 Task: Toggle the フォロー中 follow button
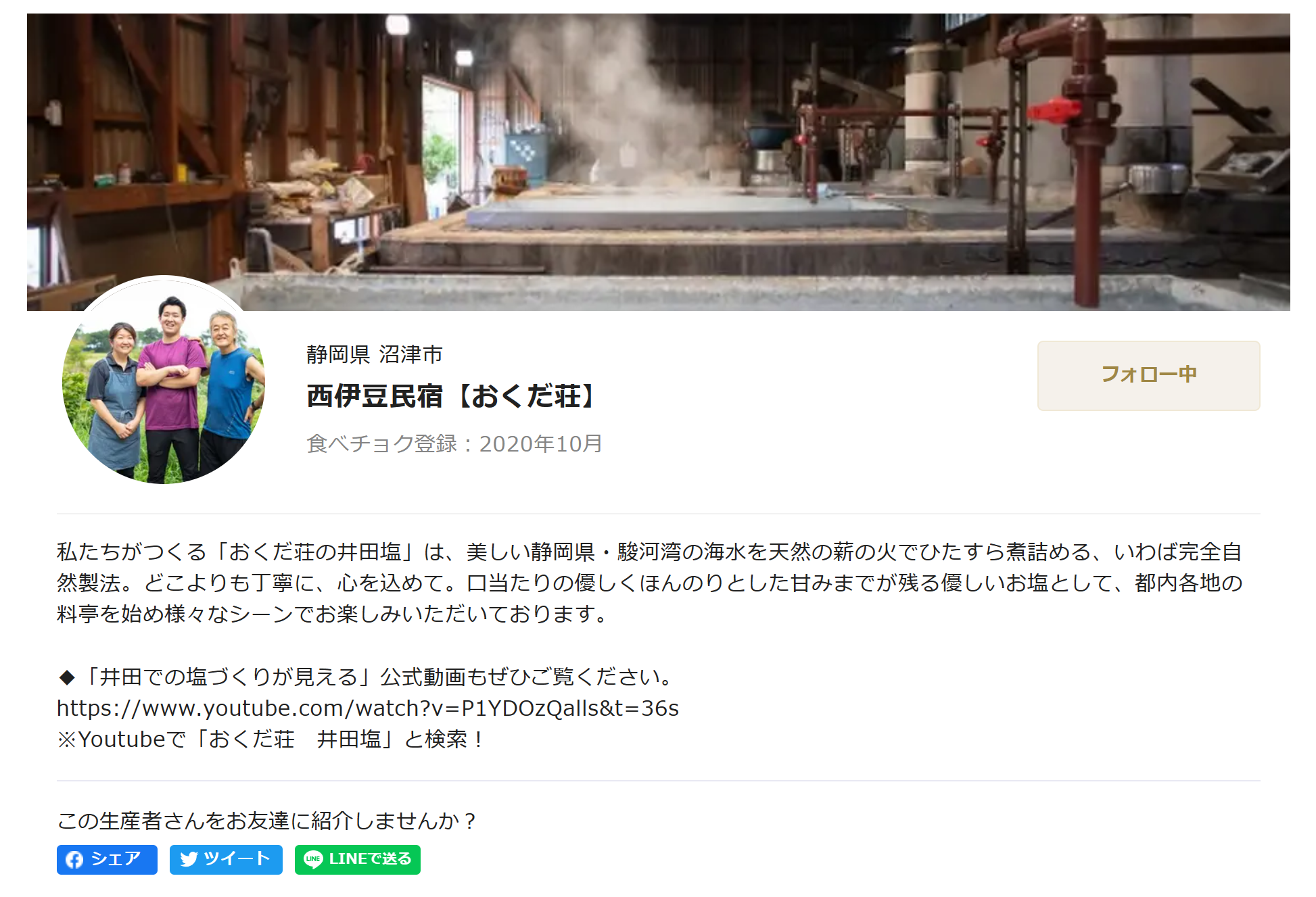pos(1148,375)
